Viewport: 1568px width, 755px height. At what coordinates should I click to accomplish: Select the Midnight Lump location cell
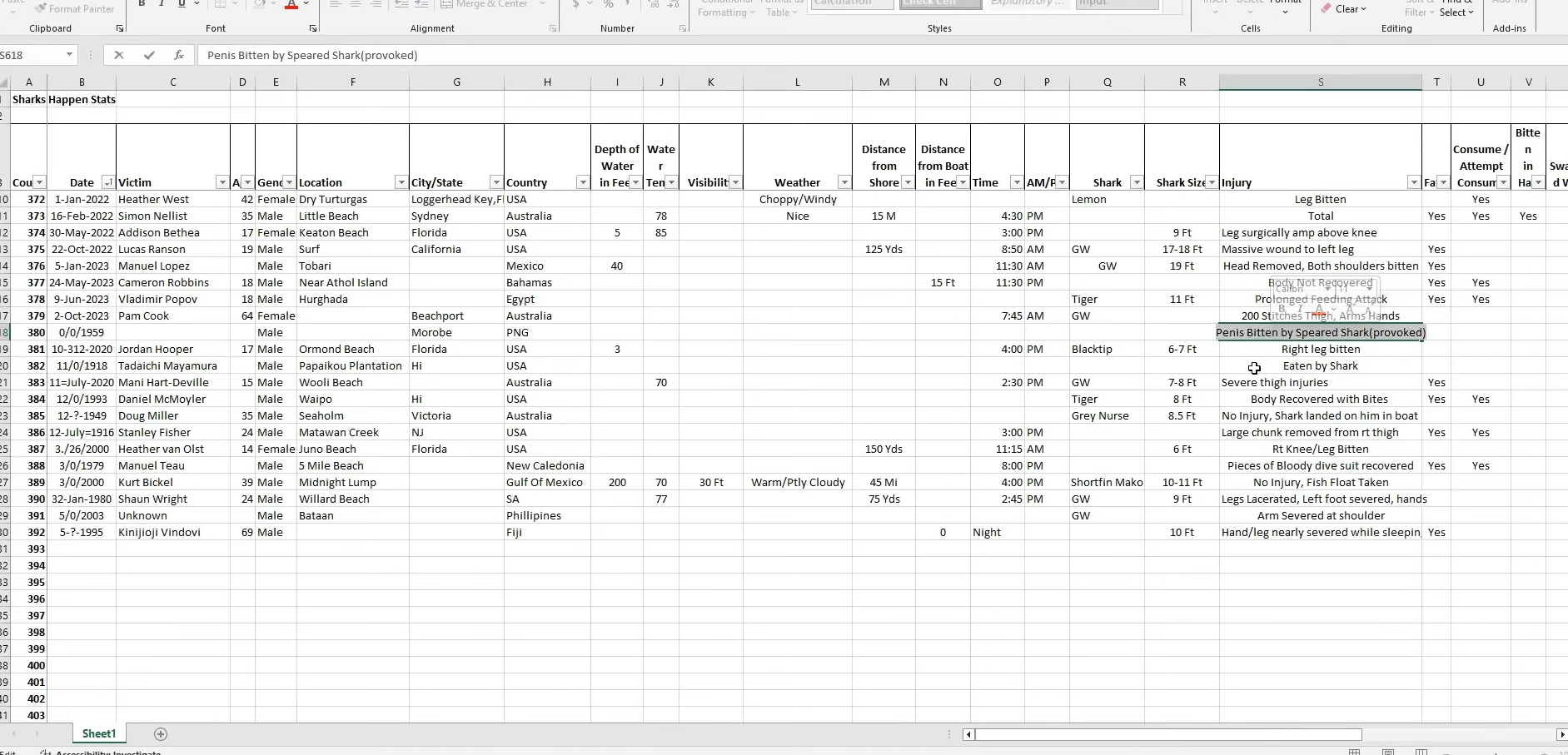pyautogui.click(x=353, y=482)
